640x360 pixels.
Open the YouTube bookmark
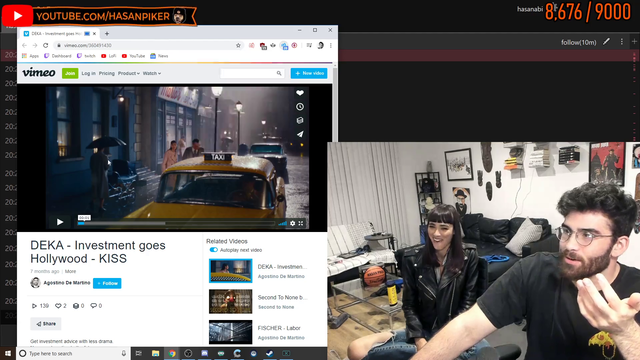point(133,56)
